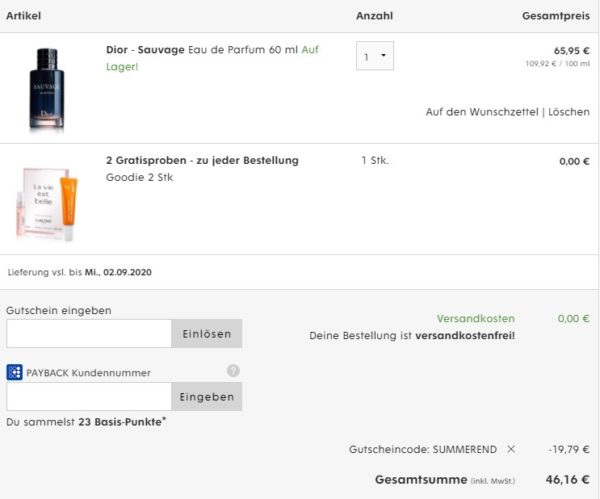Click the 2 Gratisproben item title
This screenshot has height=499, width=600.
(x=202, y=160)
